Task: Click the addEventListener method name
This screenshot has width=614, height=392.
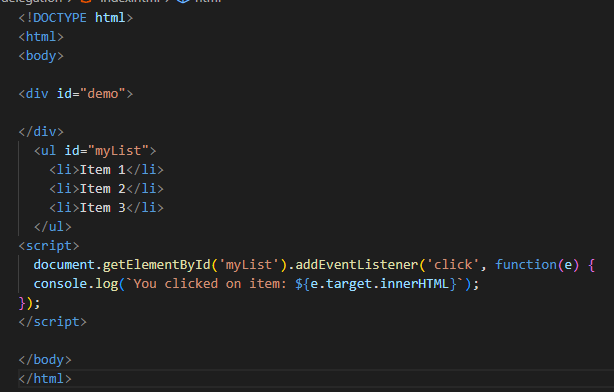Action: (x=357, y=265)
